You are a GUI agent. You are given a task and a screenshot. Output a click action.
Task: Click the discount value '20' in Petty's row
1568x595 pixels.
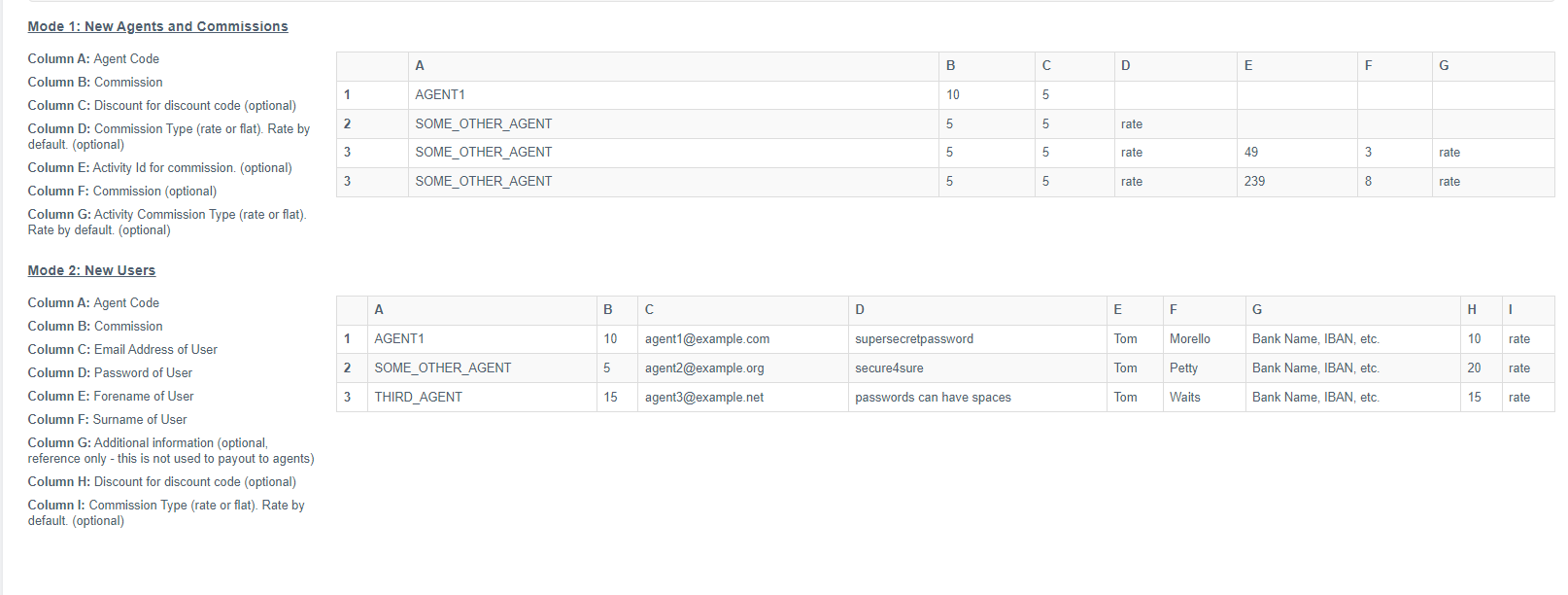[1482, 368]
